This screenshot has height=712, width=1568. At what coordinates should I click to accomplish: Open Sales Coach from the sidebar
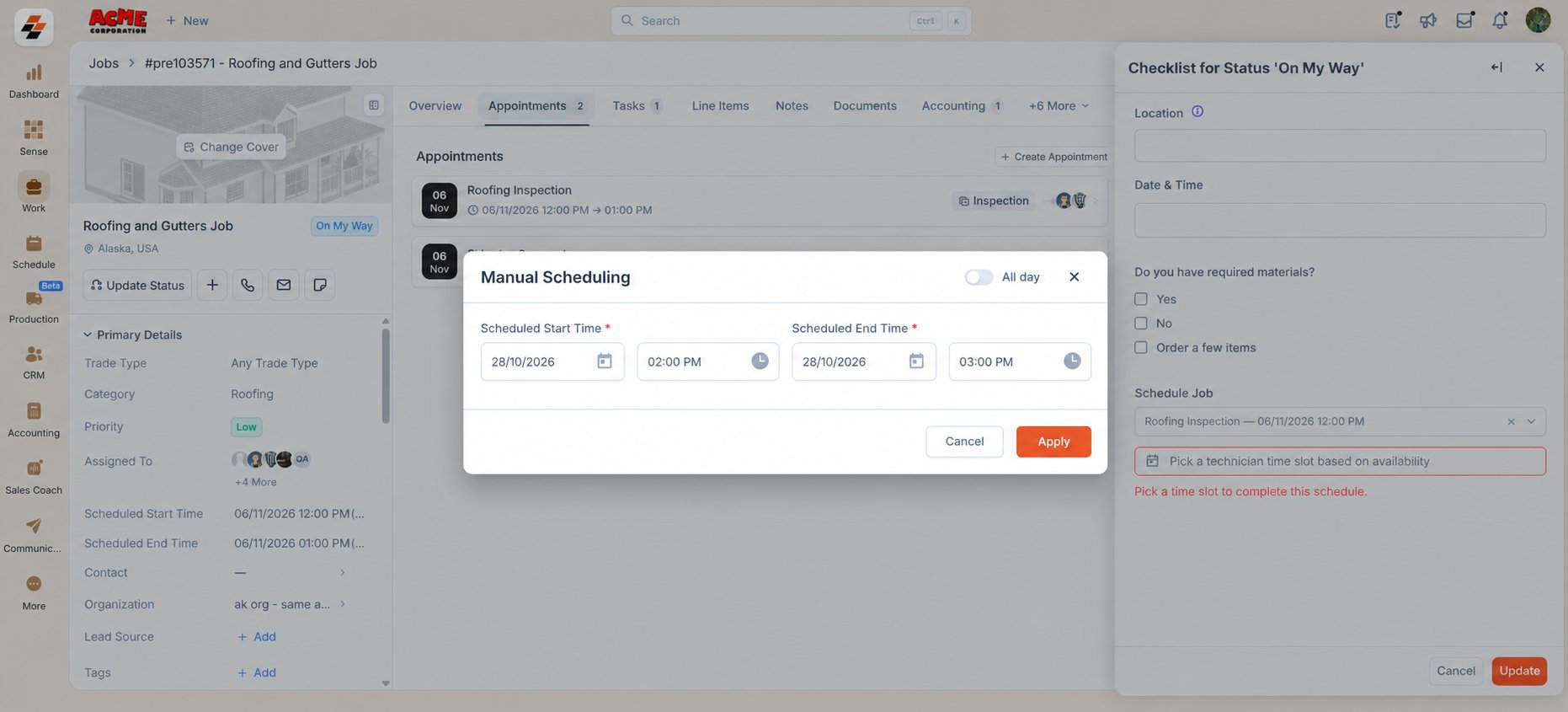click(34, 477)
